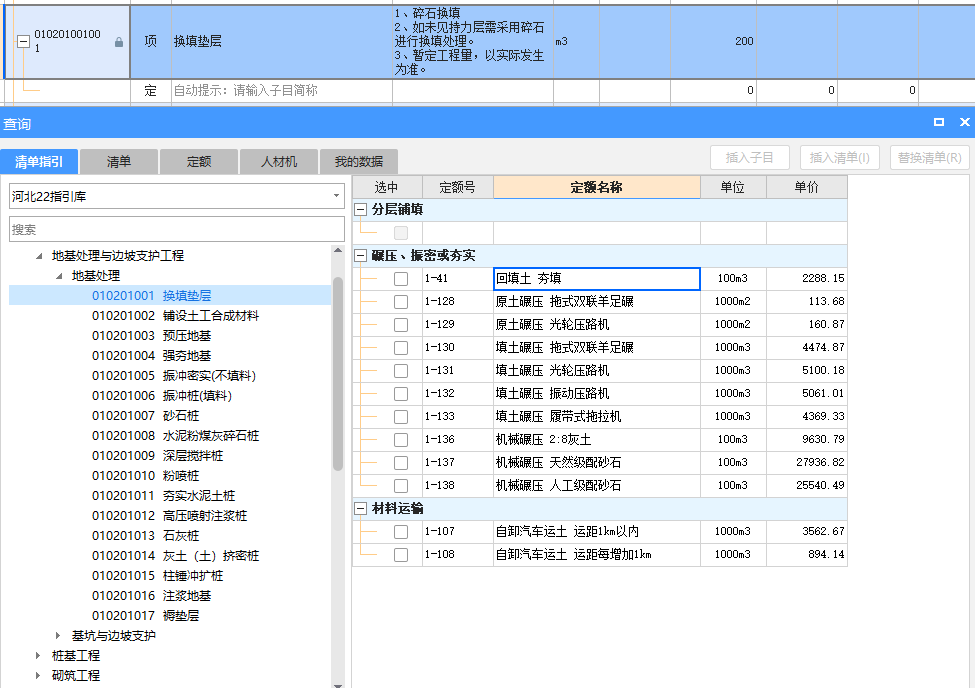Select 010201005 振冲密实(不填料)
Image resolution: width=975 pixels, height=688 pixels.
point(174,376)
